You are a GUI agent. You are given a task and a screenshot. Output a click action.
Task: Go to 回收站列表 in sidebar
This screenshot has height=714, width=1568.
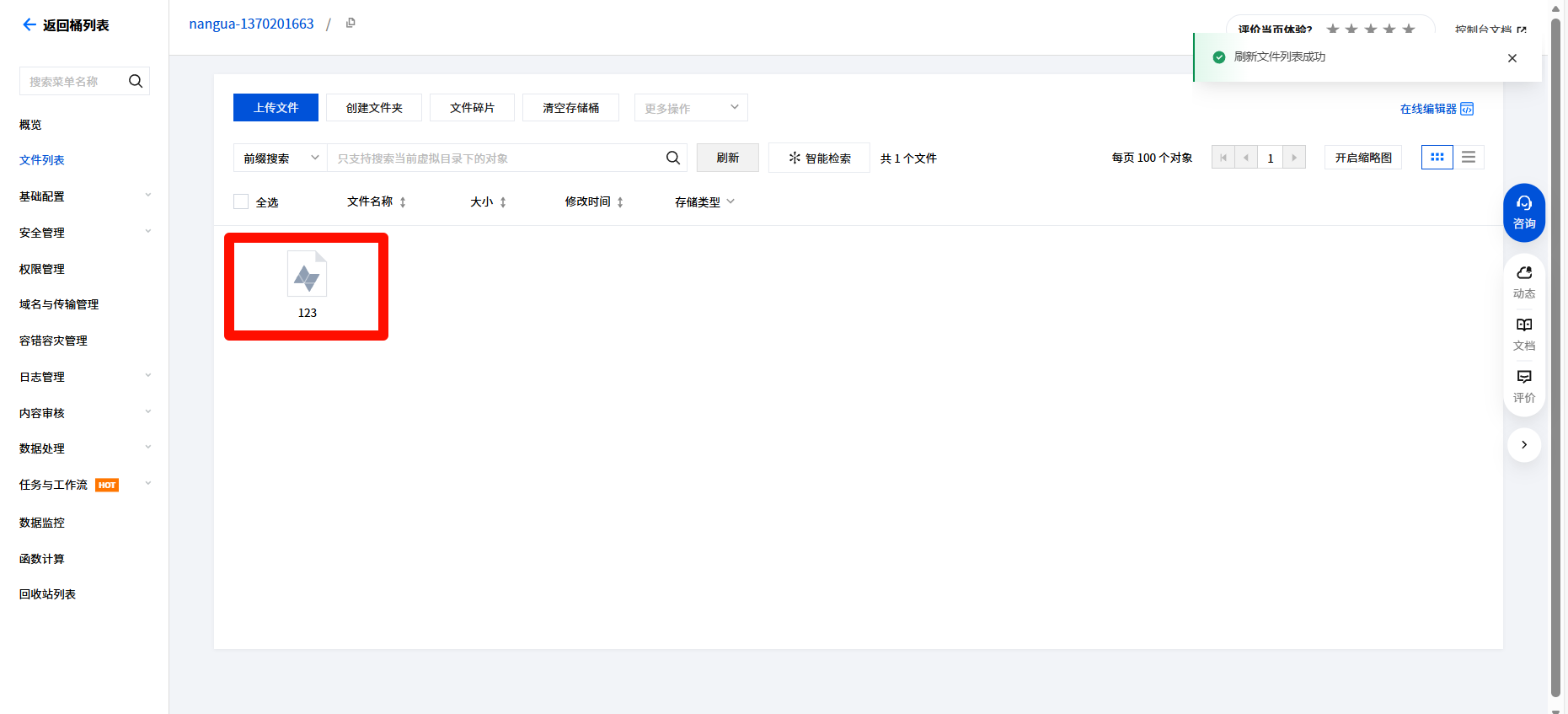pos(48,594)
